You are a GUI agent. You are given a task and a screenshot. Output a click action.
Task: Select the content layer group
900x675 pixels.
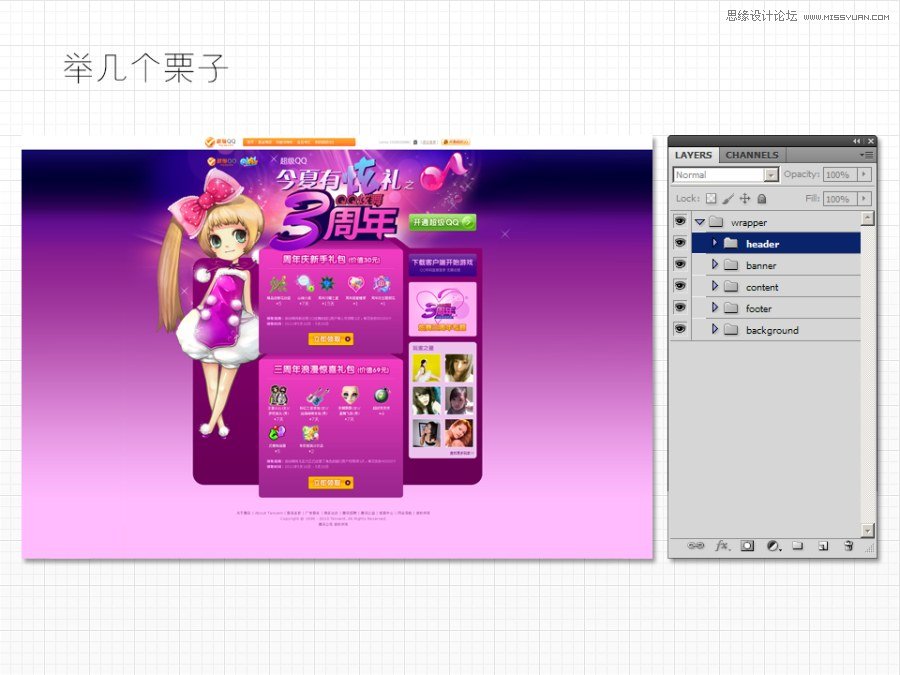click(775, 286)
